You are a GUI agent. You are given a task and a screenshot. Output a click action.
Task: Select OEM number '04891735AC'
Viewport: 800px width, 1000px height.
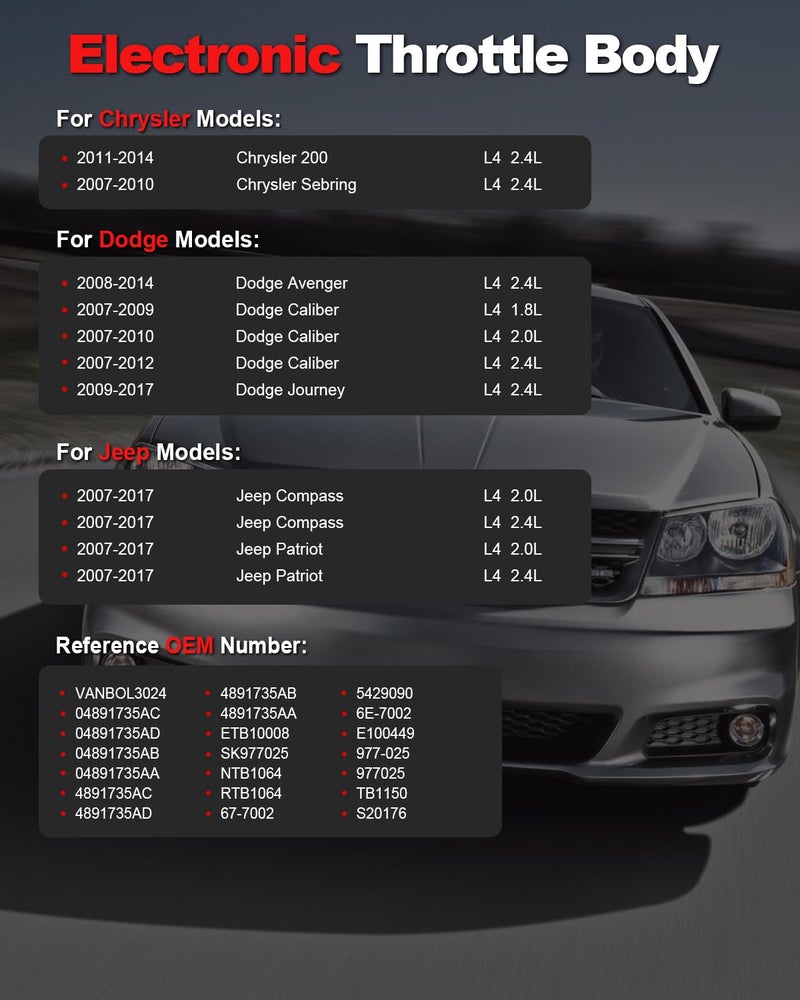(x=117, y=713)
